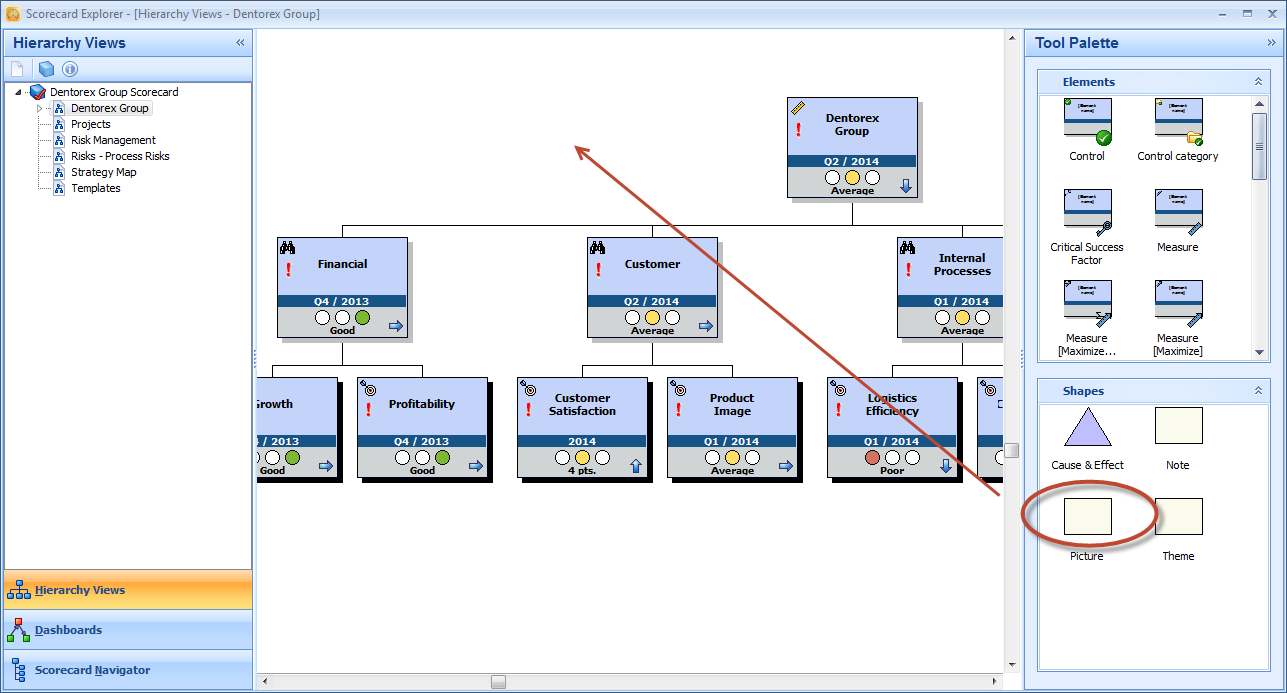Select the Control element icon

coord(1087,122)
